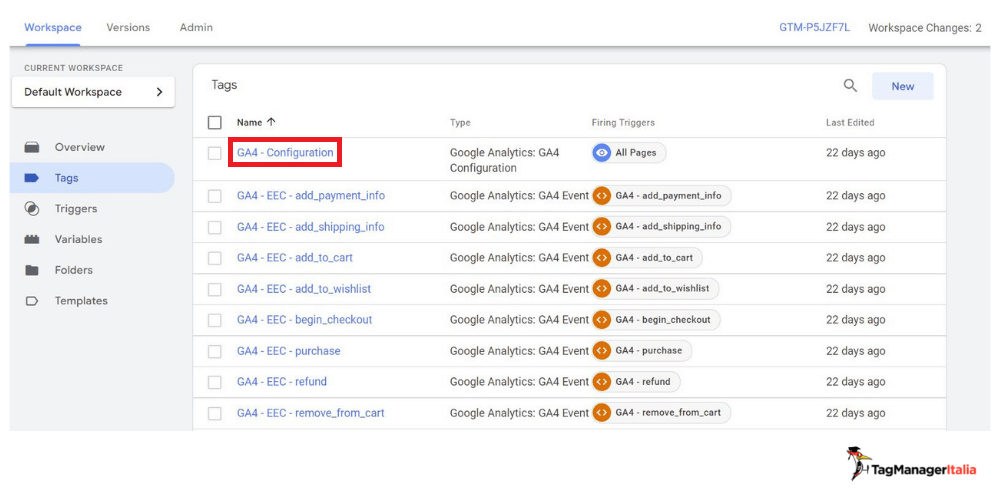Click the Last Edited column header
The image size is (1000, 500).
point(850,122)
